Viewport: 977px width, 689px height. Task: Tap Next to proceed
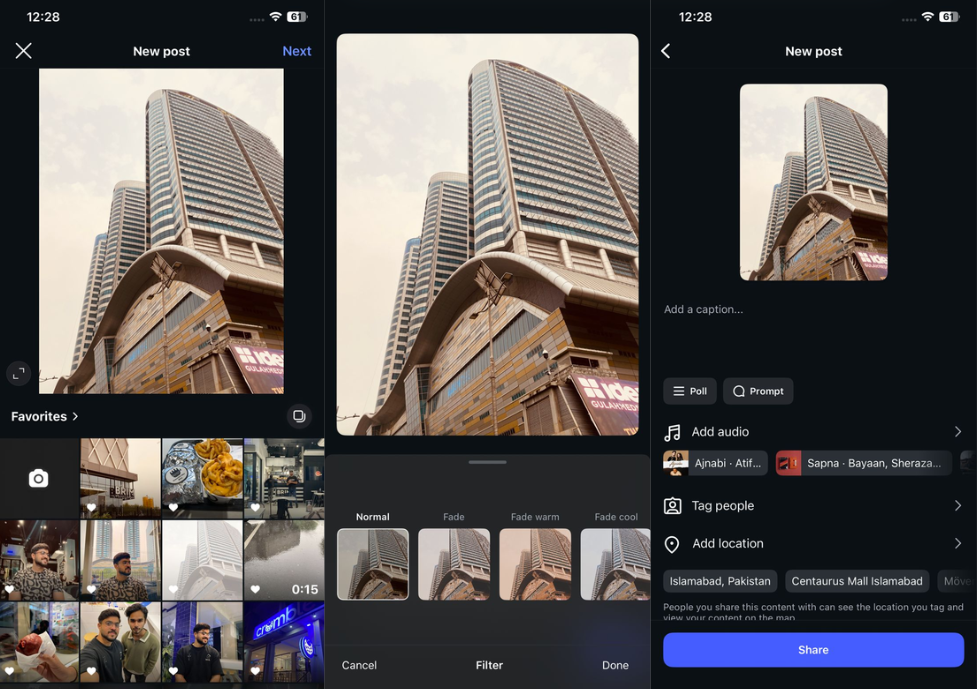pyautogui.click(x=296, y=50)
